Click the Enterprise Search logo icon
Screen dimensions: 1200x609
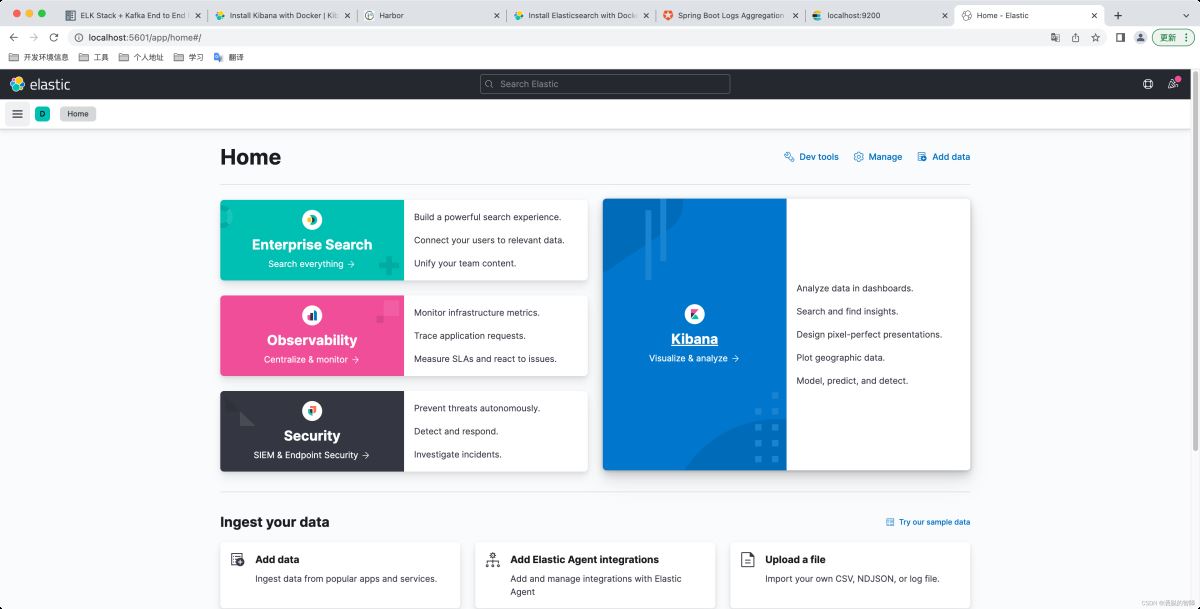(x=312, y=220)
